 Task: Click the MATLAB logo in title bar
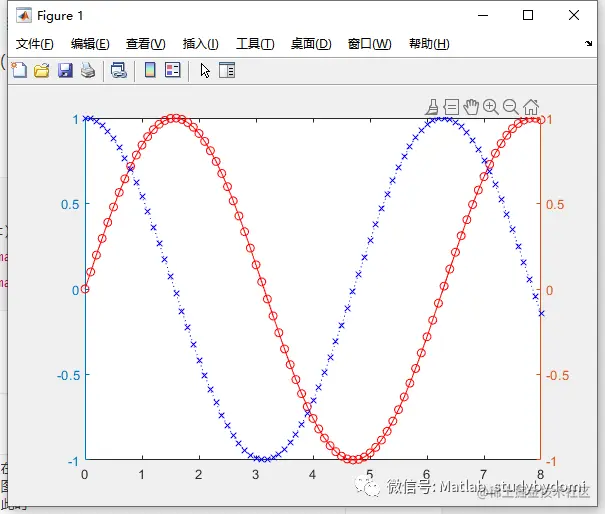click(24, 16)
